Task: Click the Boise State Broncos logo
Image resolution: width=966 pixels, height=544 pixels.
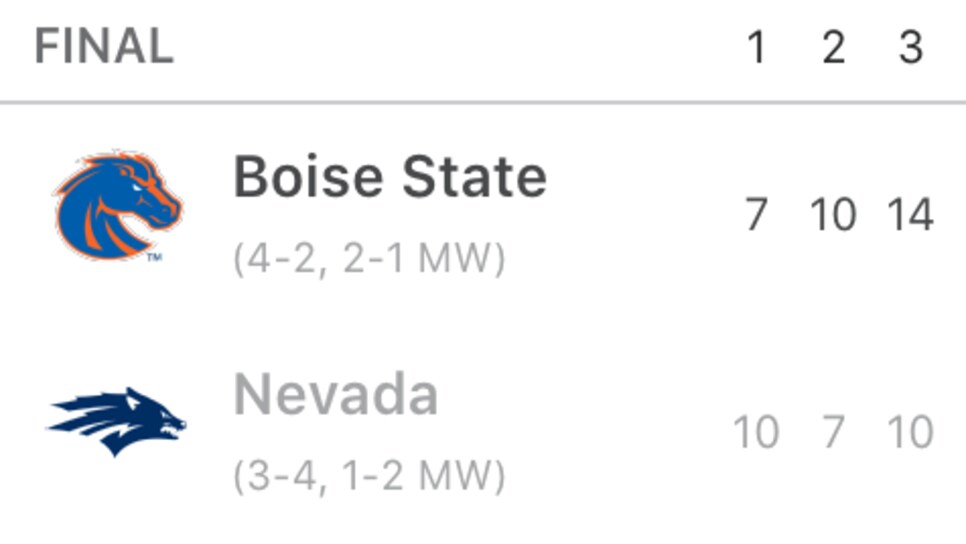Action: 118,205
